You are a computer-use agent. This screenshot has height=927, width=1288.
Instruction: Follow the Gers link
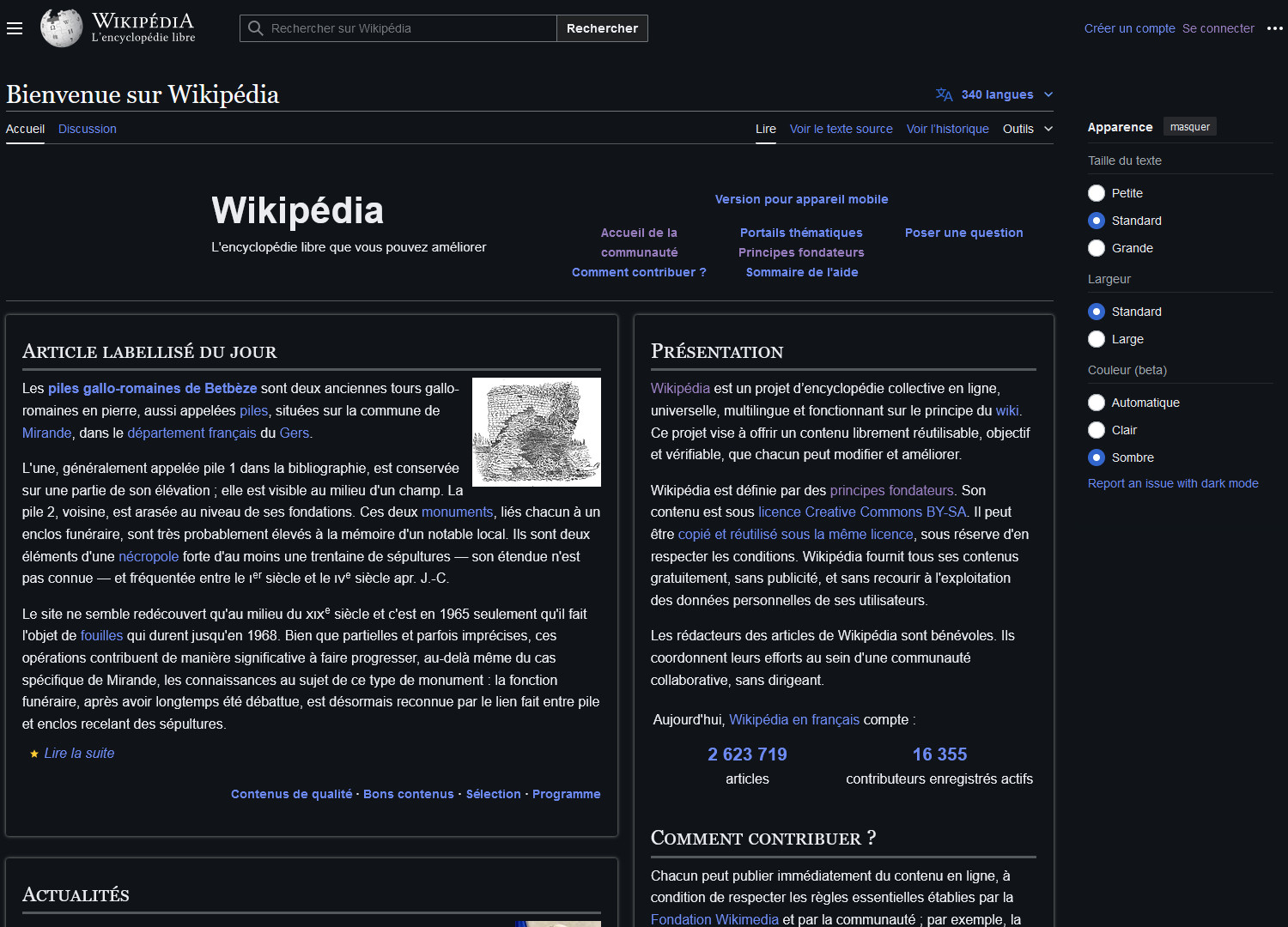pos(295,433)
